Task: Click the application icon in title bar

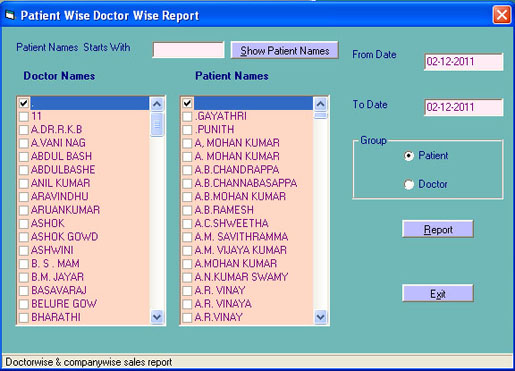Action: point(10,15)
